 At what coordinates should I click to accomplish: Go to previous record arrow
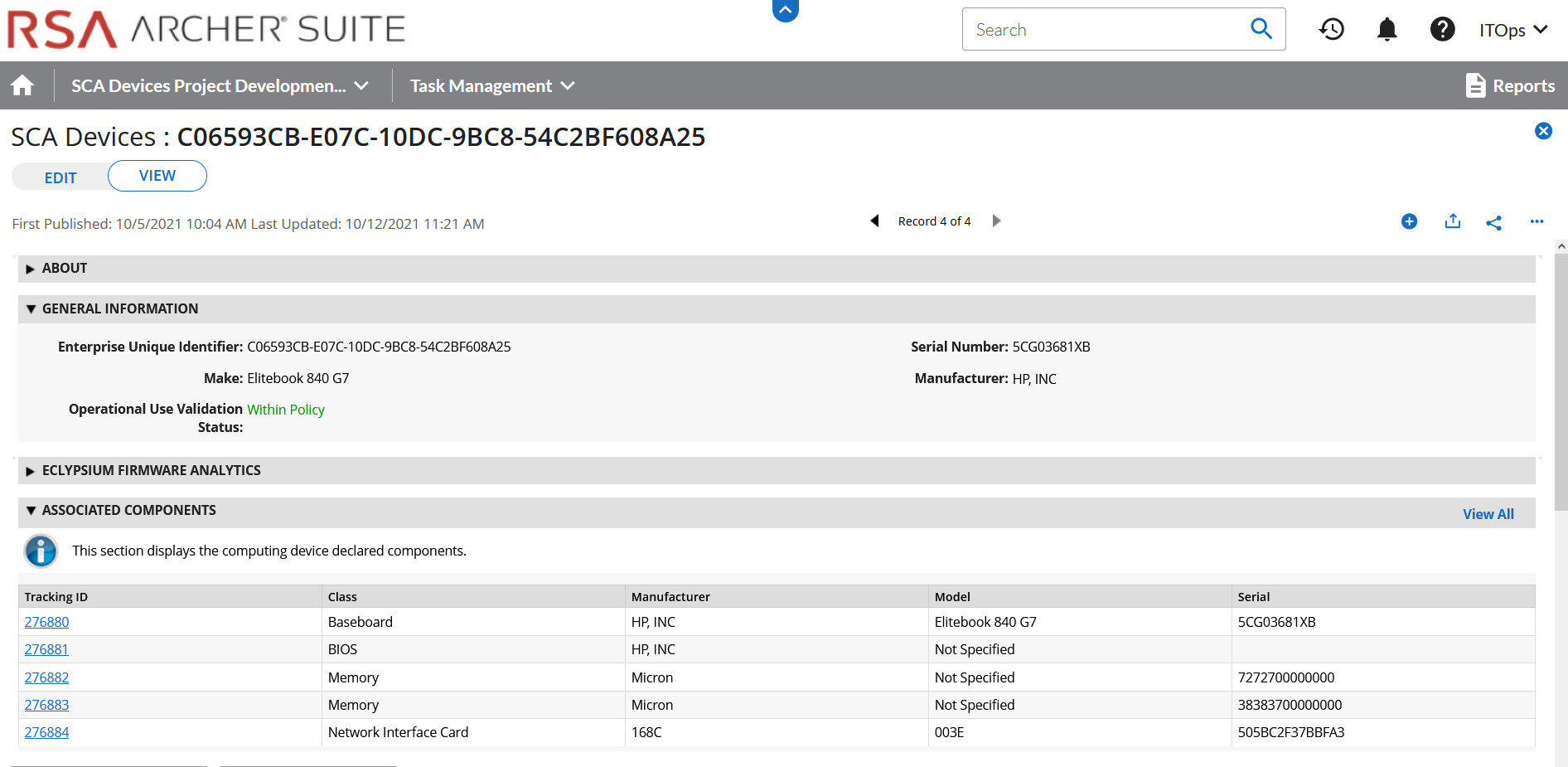874,221
